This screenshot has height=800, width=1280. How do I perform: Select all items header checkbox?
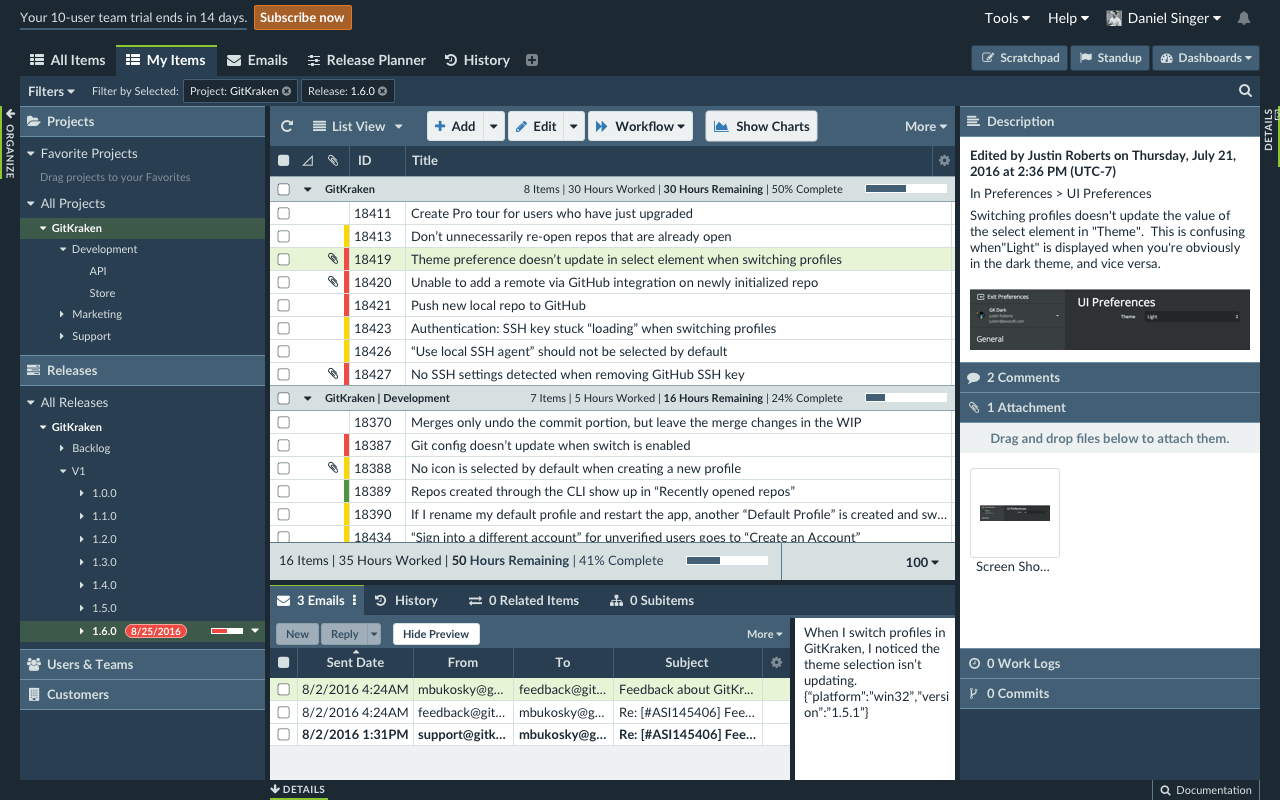(284, 160)
